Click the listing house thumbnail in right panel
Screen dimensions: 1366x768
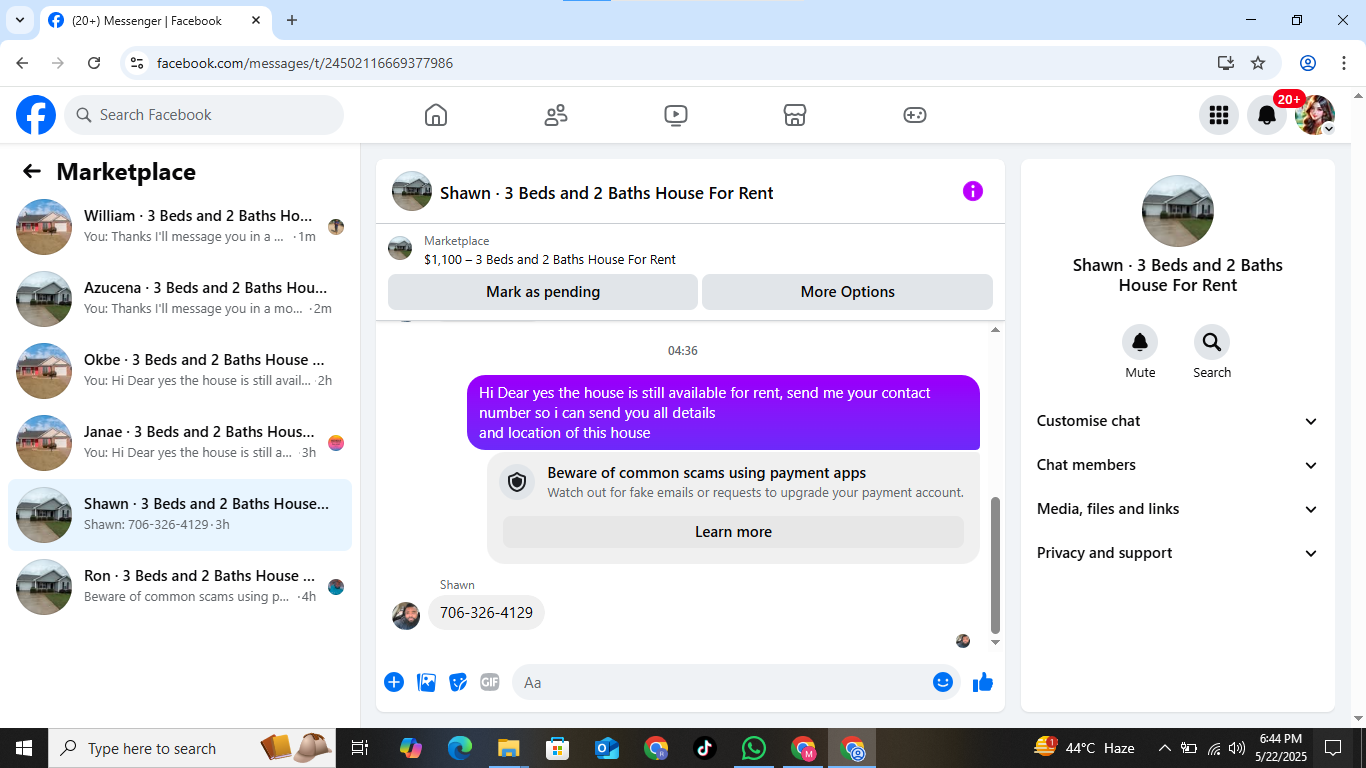point(1178,211)
